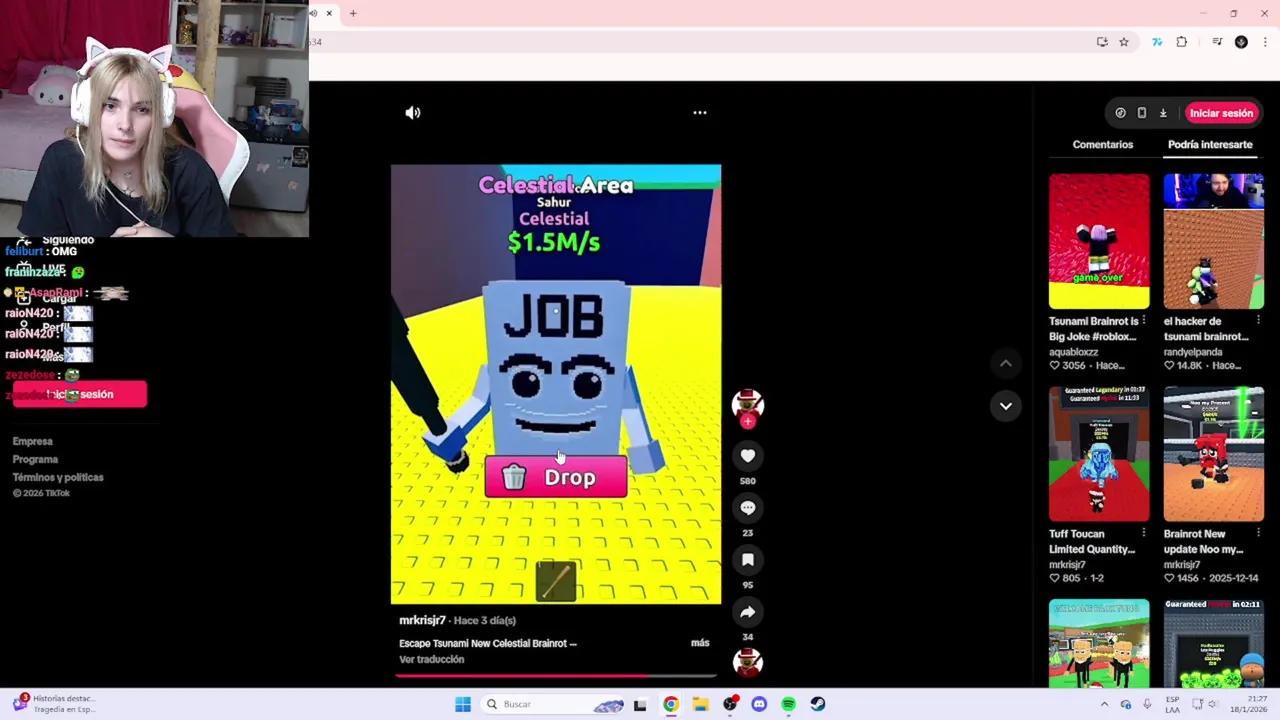Open the three-dots video options menu
This screenshot has width=1280, height=720.
700,113
